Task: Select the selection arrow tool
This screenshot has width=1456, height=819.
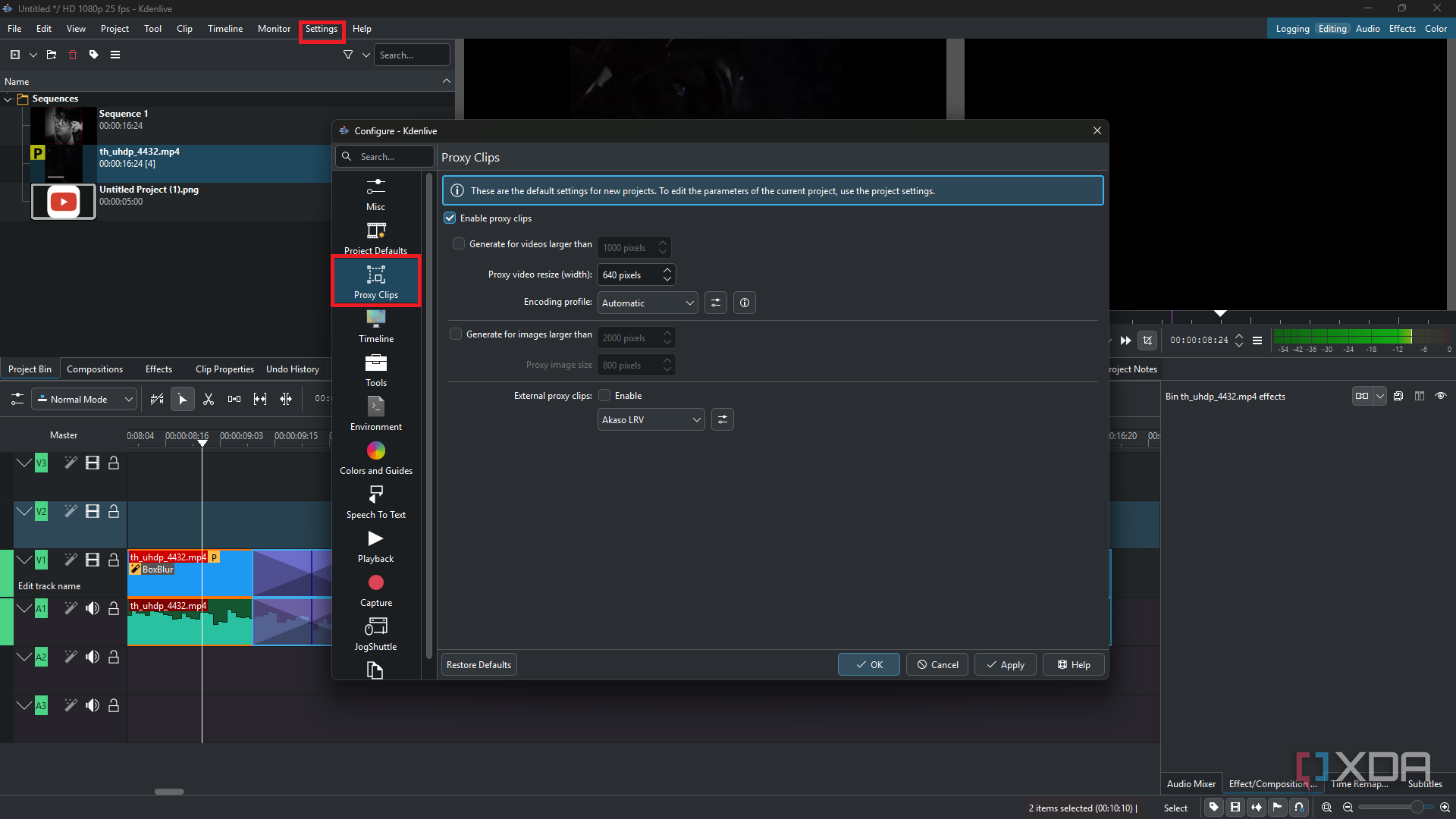Action: (x=183, y=399)
